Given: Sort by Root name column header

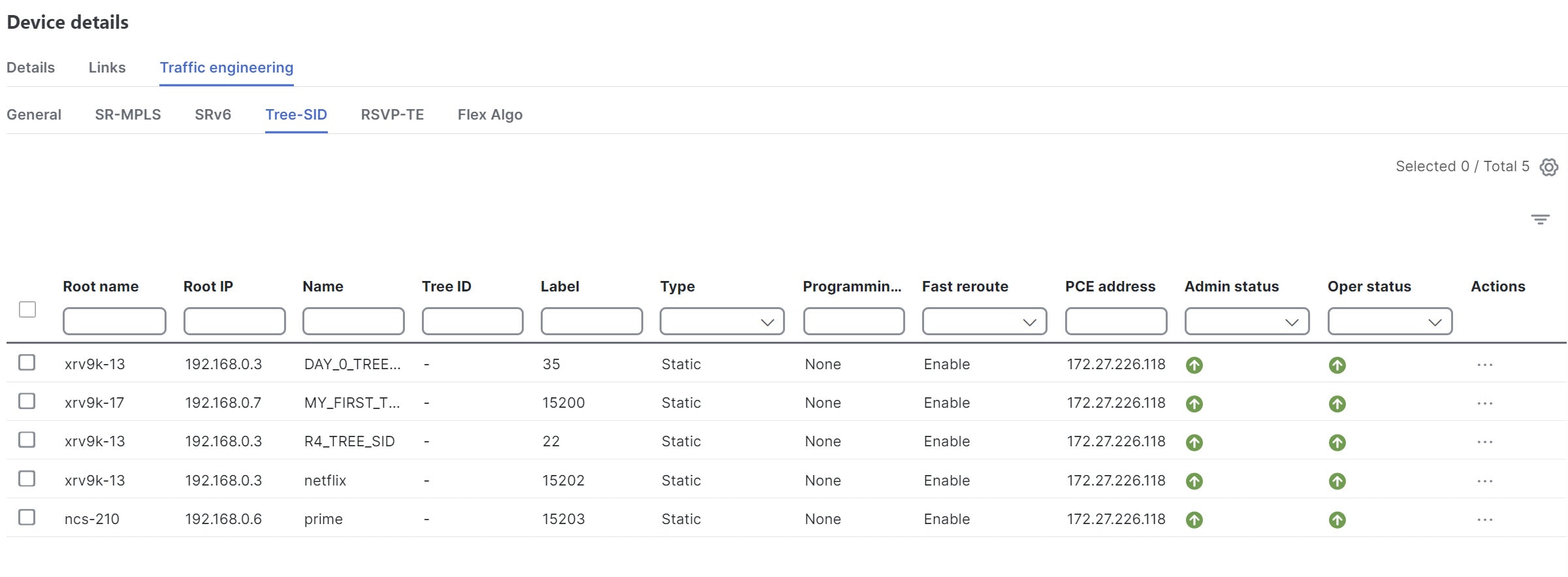Looking at the screenshot, I should click(101, 286).
